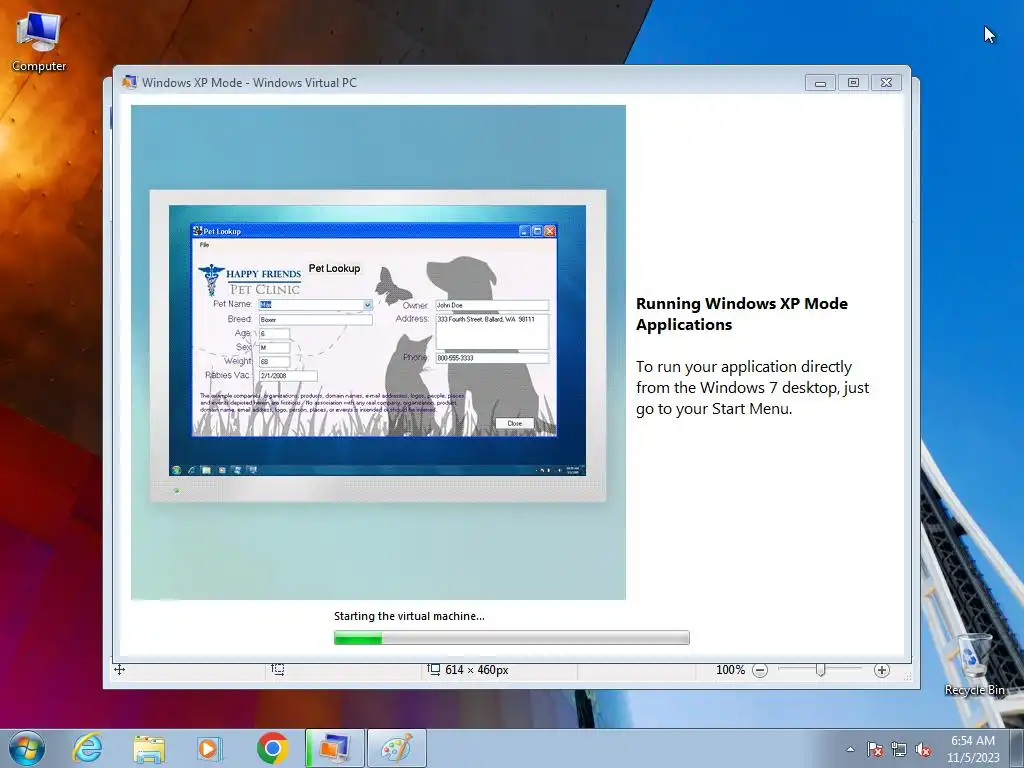Open the clock showing 6:54 AM
Image resolution: width=1024 pixels, height=768 pixels.
(x=973, y=749)
